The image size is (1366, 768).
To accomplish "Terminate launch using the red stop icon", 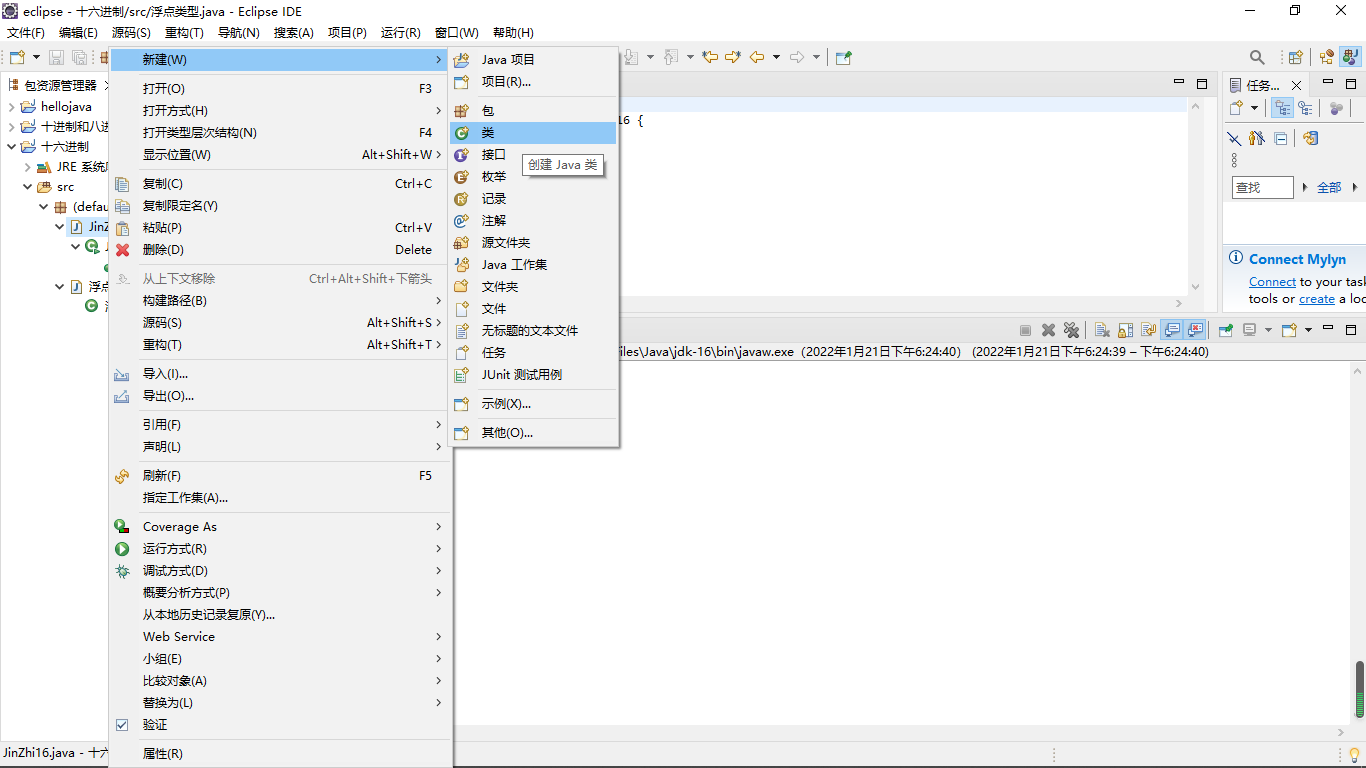I will click(x=1026, y=333).
